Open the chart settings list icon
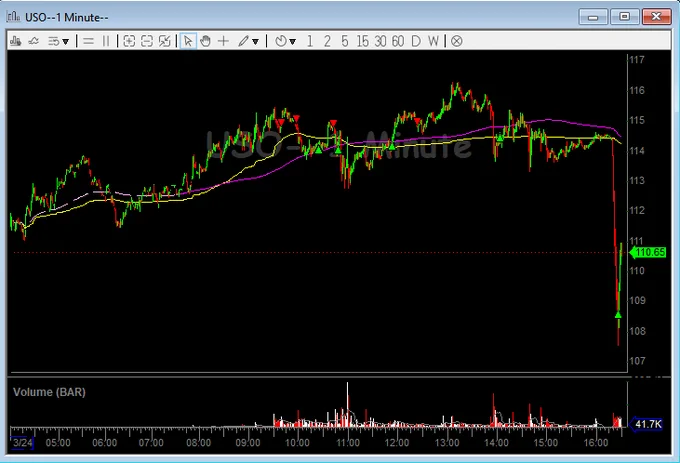 pyautogui.click(x=54, y=41)
